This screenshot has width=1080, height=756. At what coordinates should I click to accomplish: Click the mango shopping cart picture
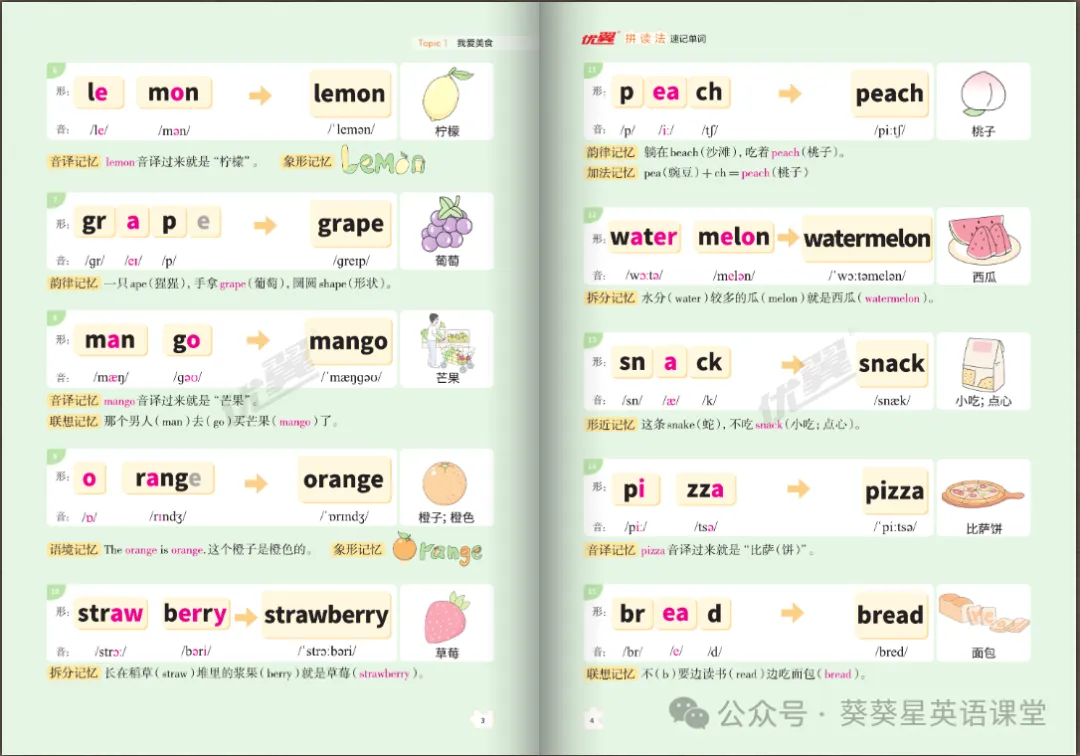(x=448, y=342)
